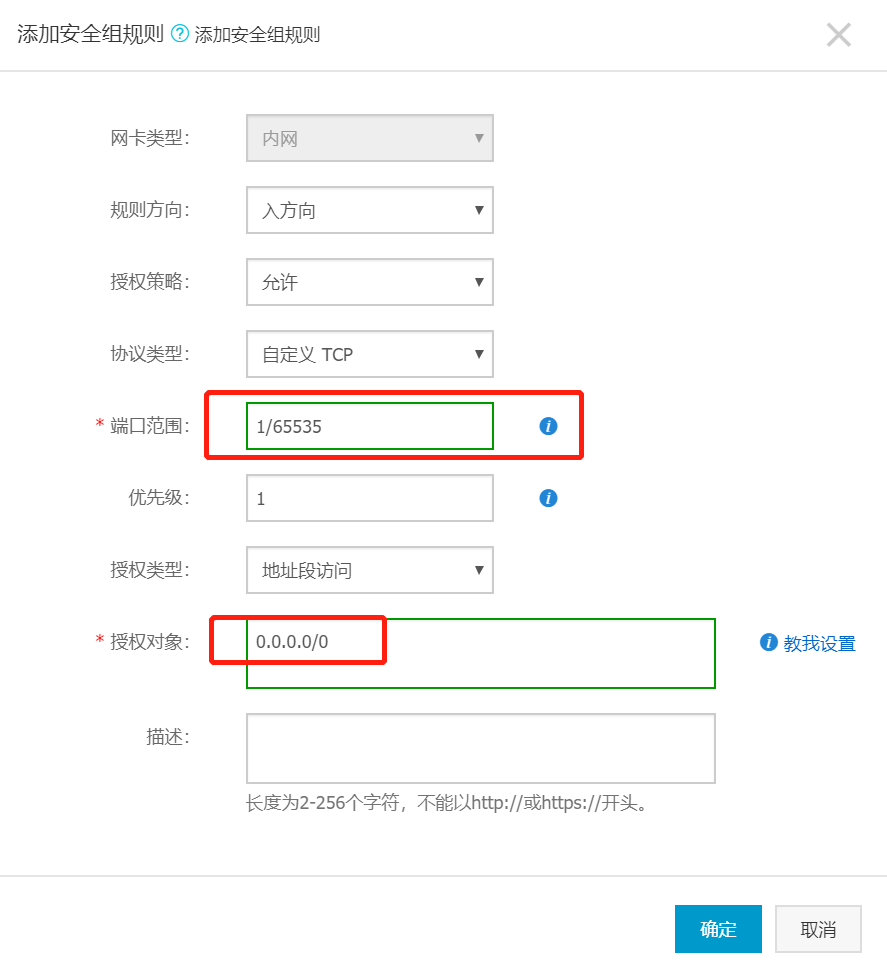Screen dimensions: 887x971
Task: Open the 授权类型 dropdown showing 地址段访问
Action: [370, 570]
